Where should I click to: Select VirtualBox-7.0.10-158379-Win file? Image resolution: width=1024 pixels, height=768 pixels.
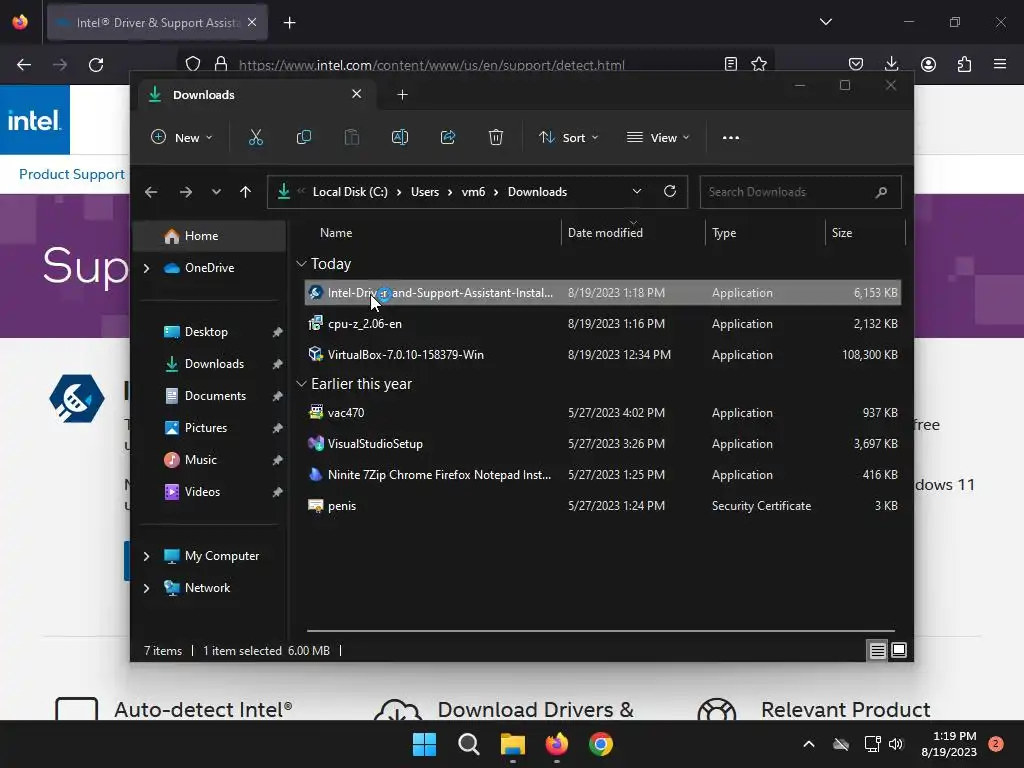pyautogui.click(x=602, y=355)
